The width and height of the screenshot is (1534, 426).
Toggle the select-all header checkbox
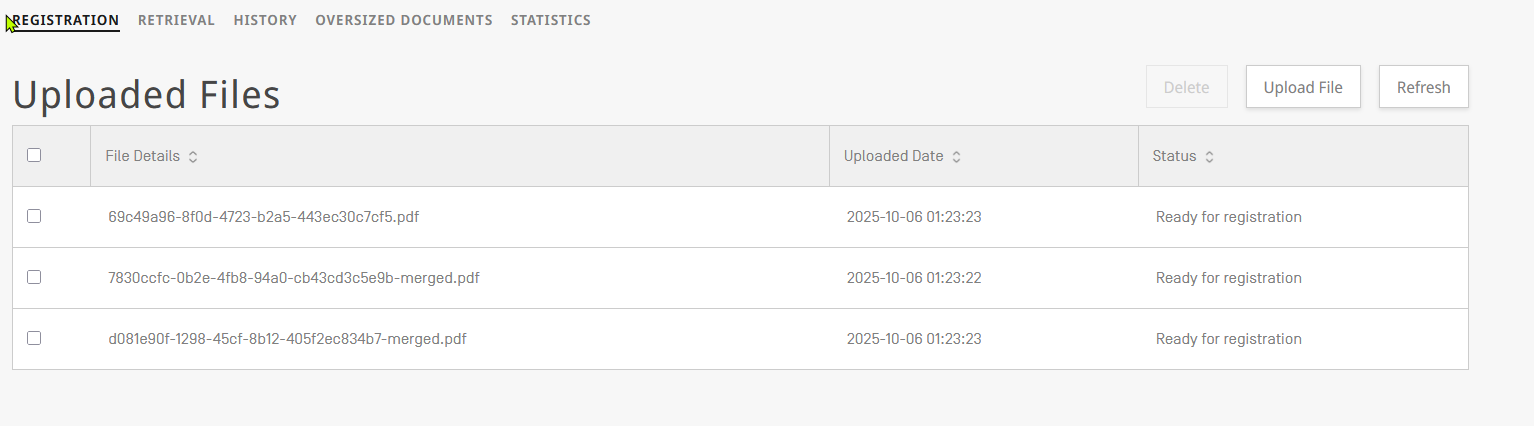point(34,155)
